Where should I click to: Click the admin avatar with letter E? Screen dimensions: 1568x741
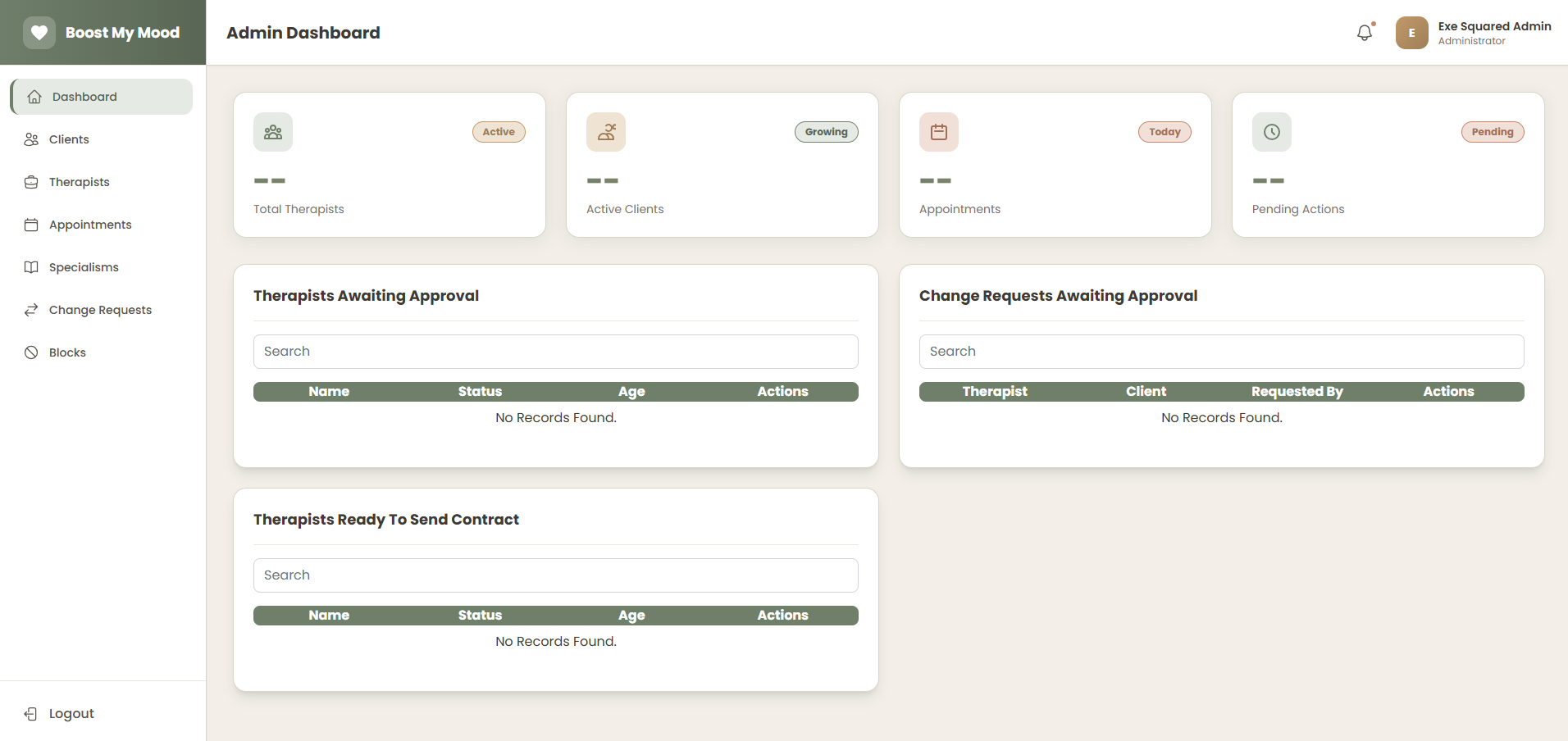click(1411, 33)
